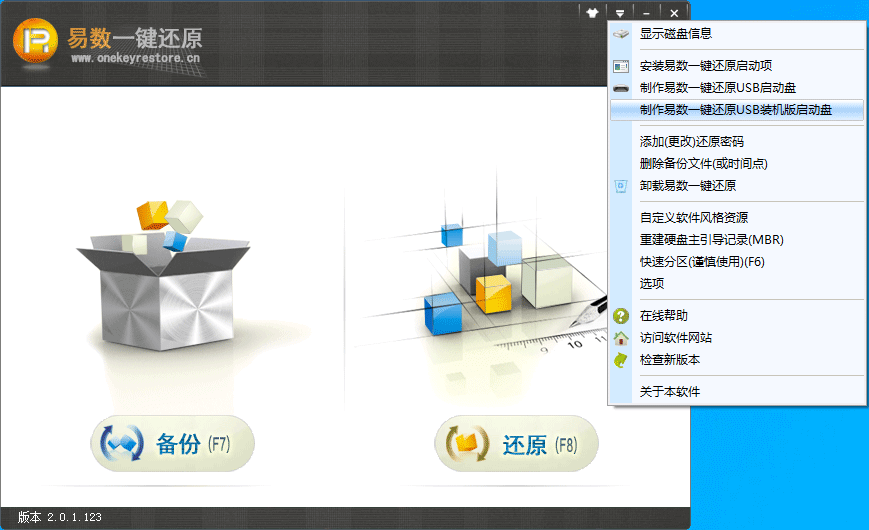Viewport: 869px width, 530px height.
Task: Choose 快速分区(谨慎使用)(F6)
Action: click(737, 262)
